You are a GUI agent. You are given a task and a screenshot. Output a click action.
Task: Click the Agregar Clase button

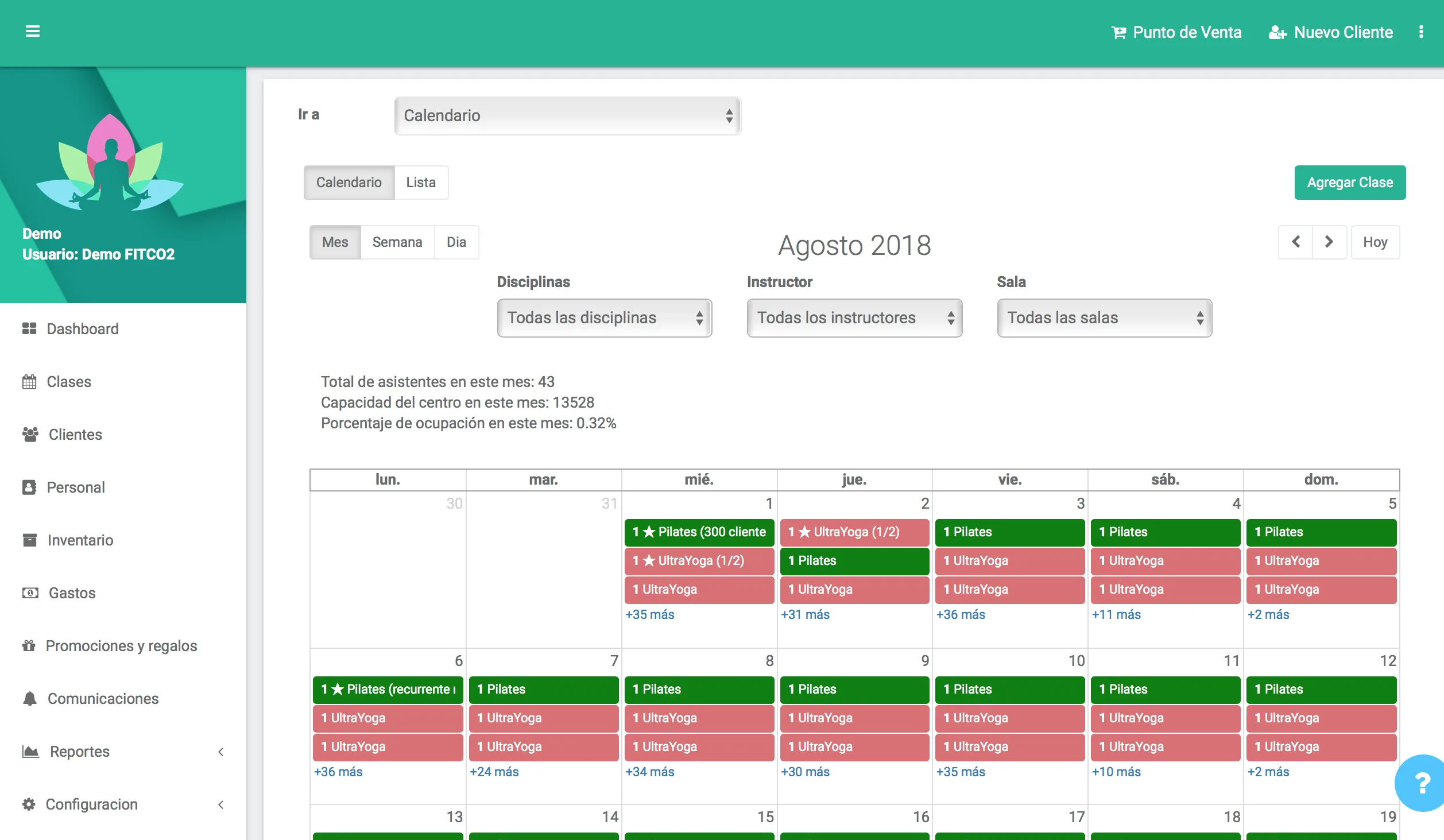point(1350,183)
